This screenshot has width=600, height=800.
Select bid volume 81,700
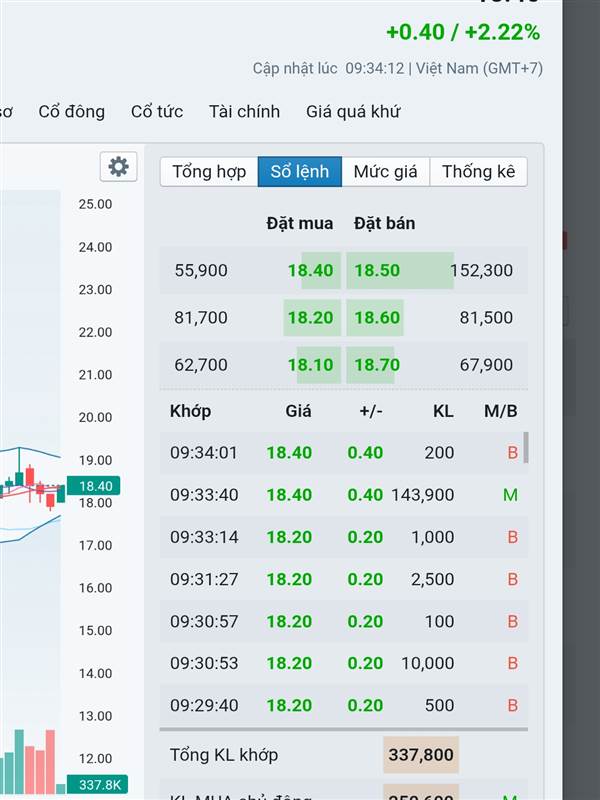(x=201, y=317)
